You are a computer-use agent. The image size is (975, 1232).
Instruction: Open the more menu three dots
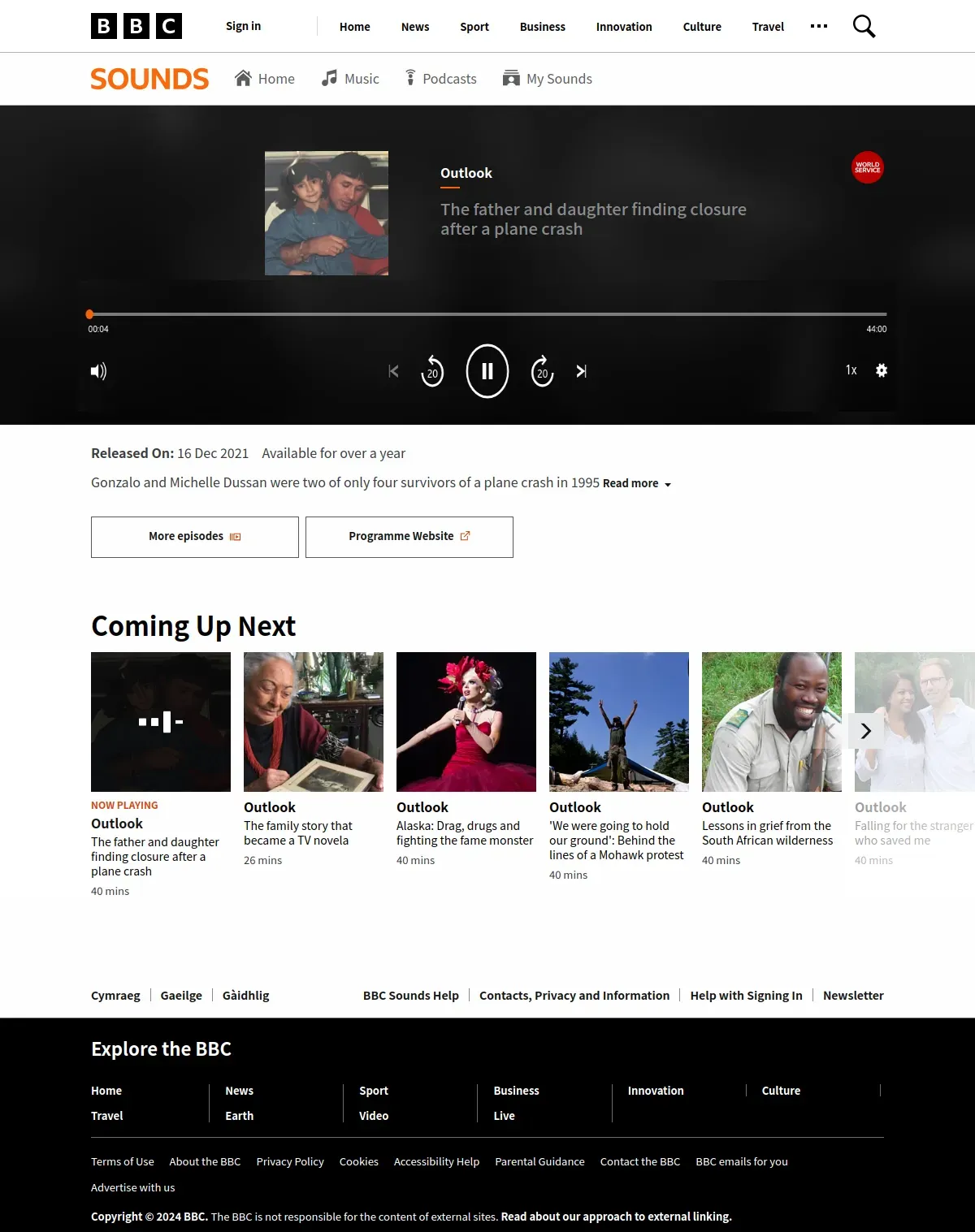819,26
